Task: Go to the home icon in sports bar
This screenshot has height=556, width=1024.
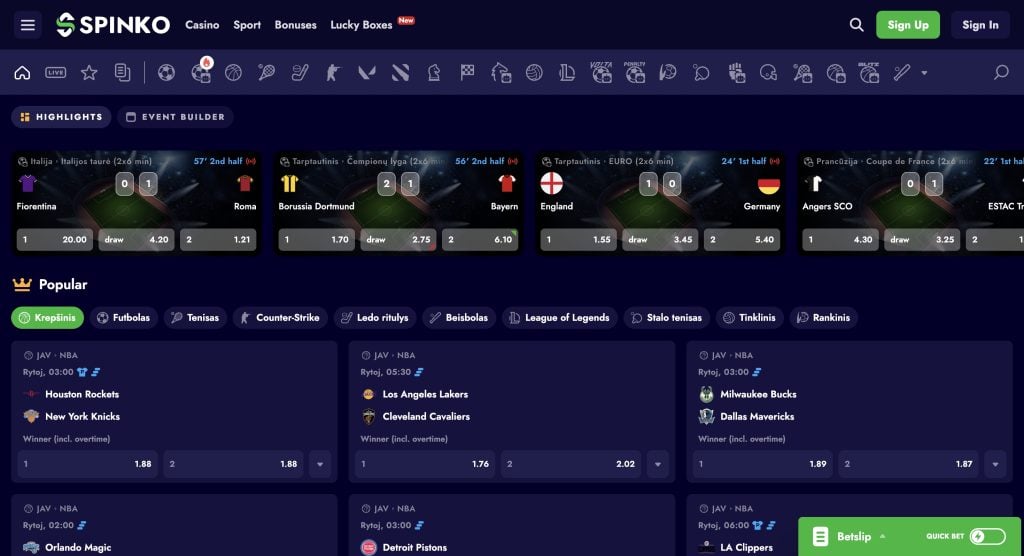Action: point(22,73)
